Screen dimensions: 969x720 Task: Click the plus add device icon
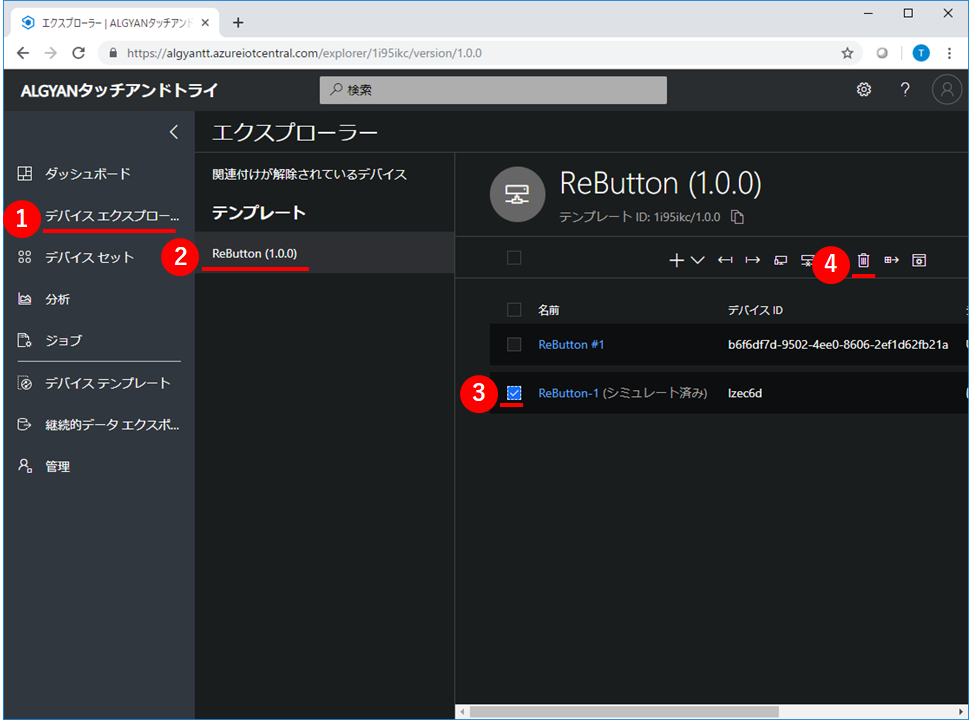pyautogui.click(x=676, y=260)
